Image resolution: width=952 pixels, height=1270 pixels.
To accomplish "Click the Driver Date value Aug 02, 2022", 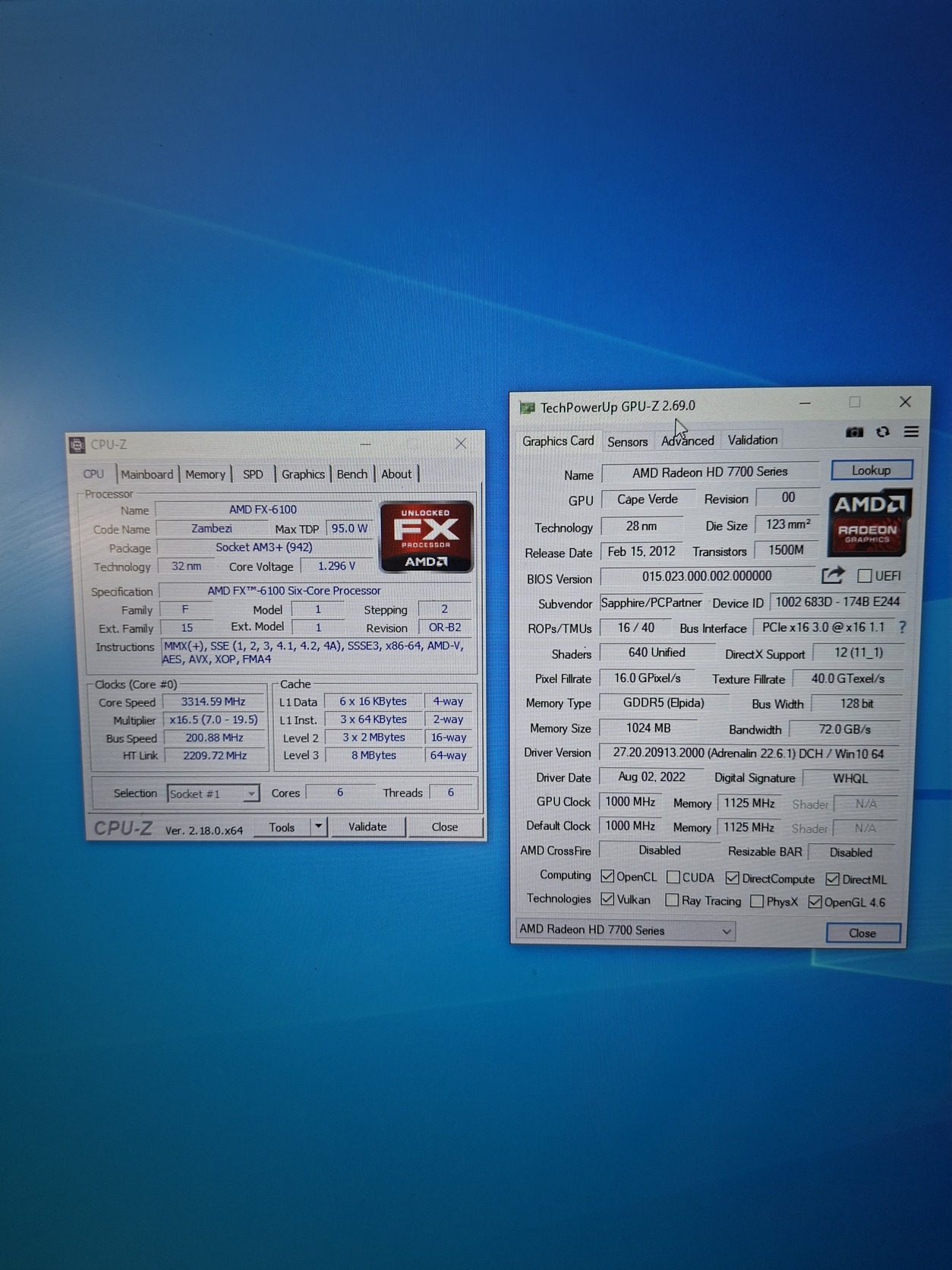I will coord(651,777).
